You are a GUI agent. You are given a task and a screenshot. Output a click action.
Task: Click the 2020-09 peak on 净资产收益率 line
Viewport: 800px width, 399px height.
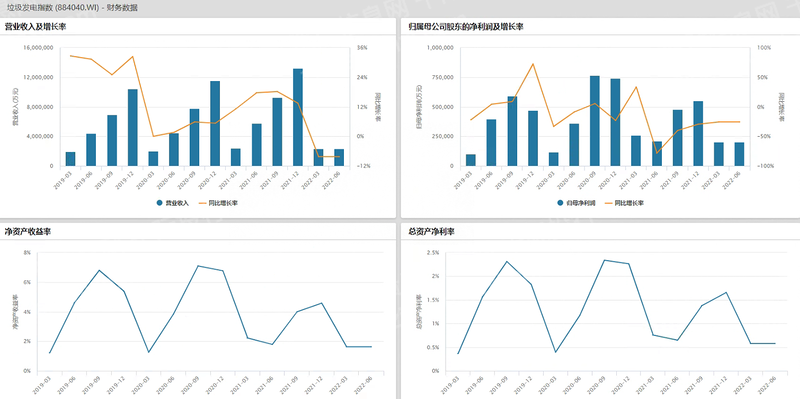point(198,266)
